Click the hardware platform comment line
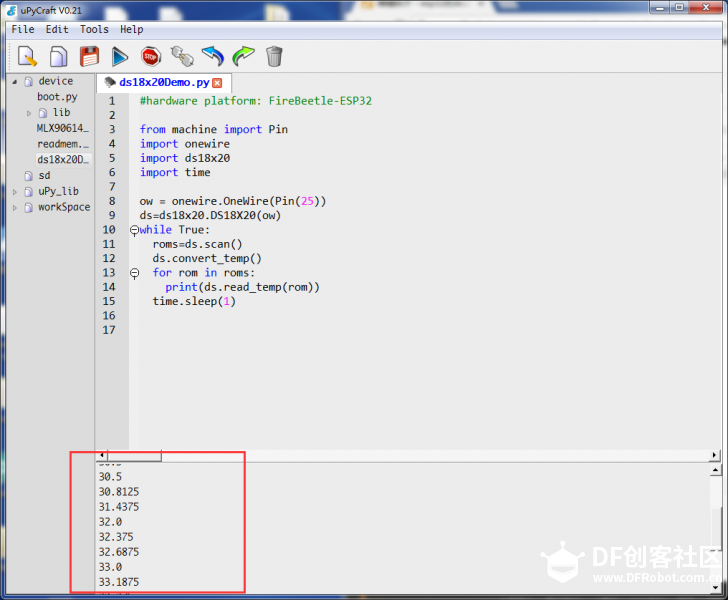728x600 pixels. tap(256, 101)
